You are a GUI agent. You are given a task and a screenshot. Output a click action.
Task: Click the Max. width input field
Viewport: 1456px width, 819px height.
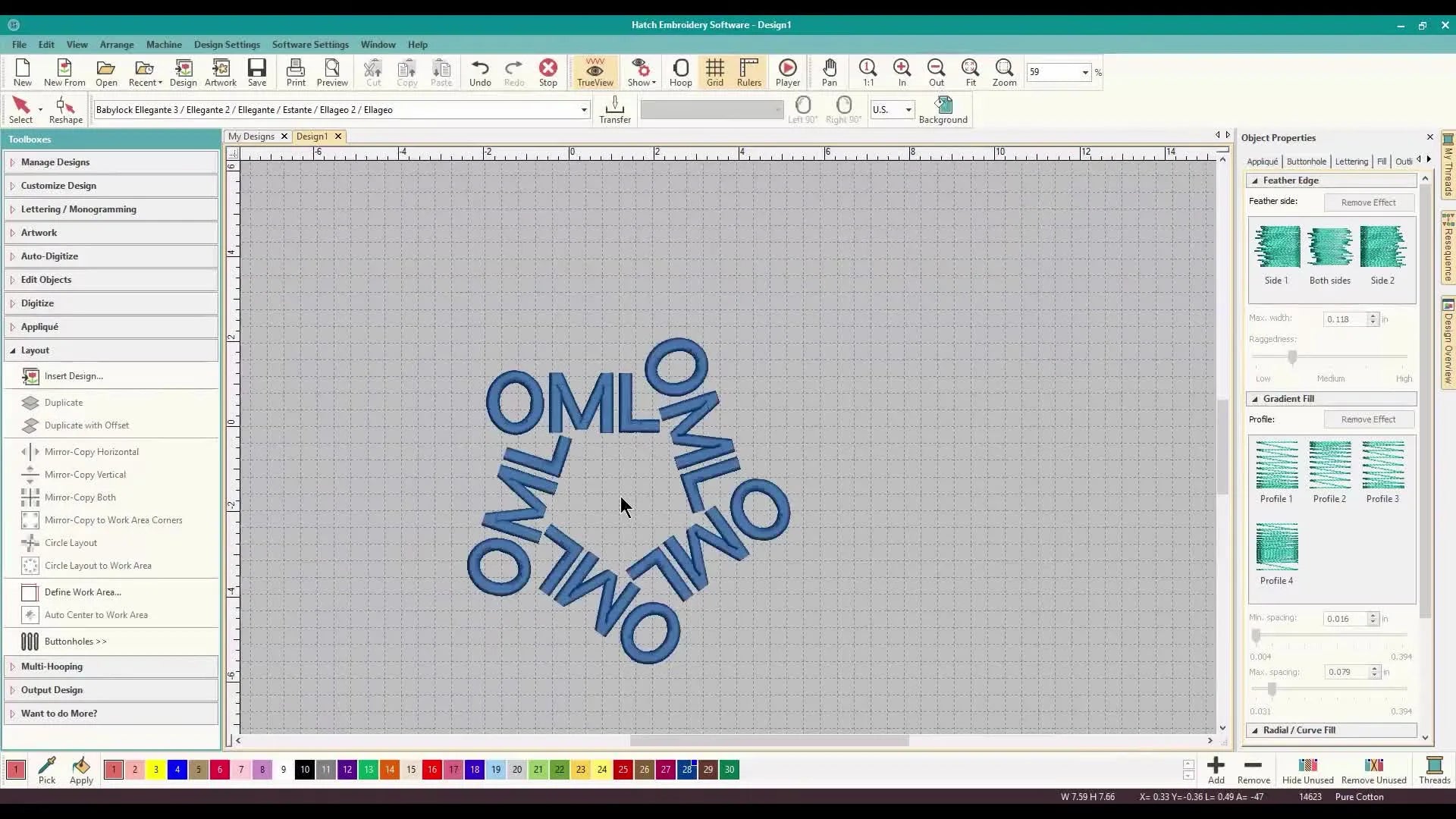click(1345, 319)
